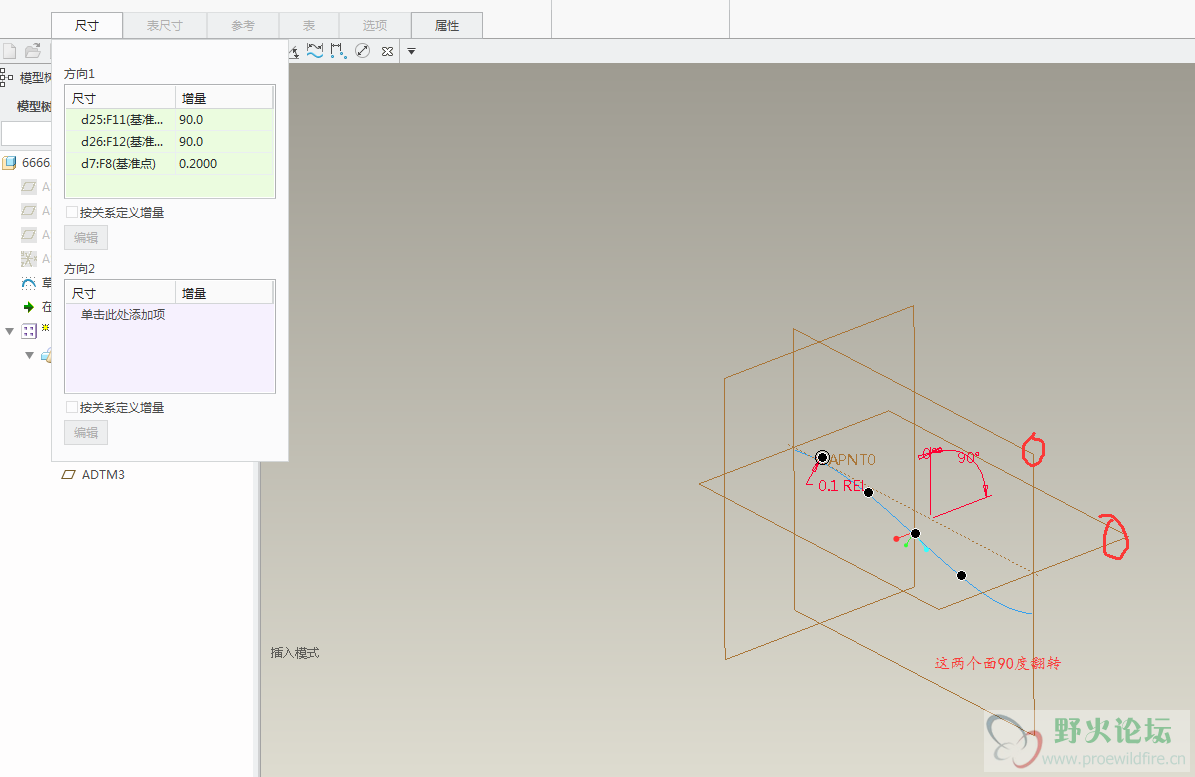Viewport: 1195px width, 777px height.
Task: Click the open folder icon
Action: (33, 51)
